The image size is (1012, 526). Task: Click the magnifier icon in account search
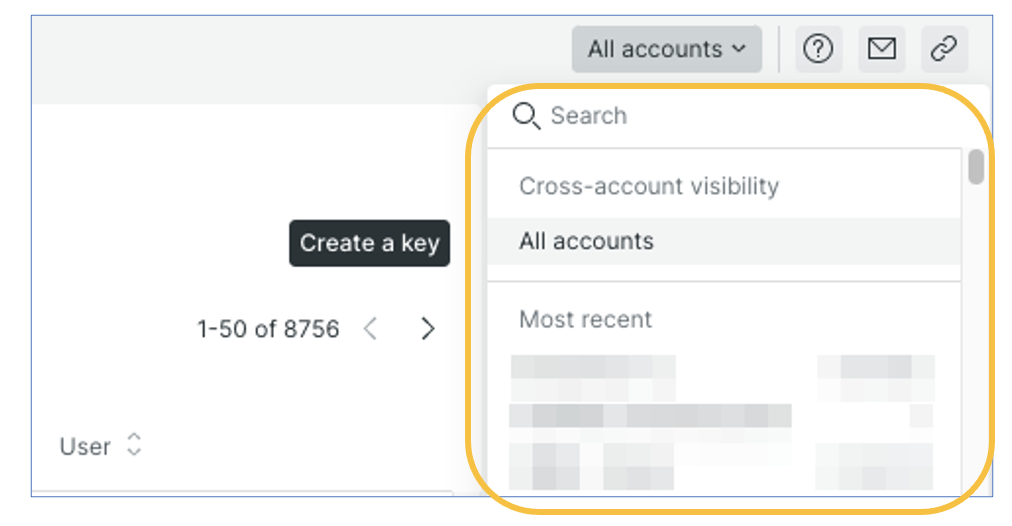click(x=526, y=116)
